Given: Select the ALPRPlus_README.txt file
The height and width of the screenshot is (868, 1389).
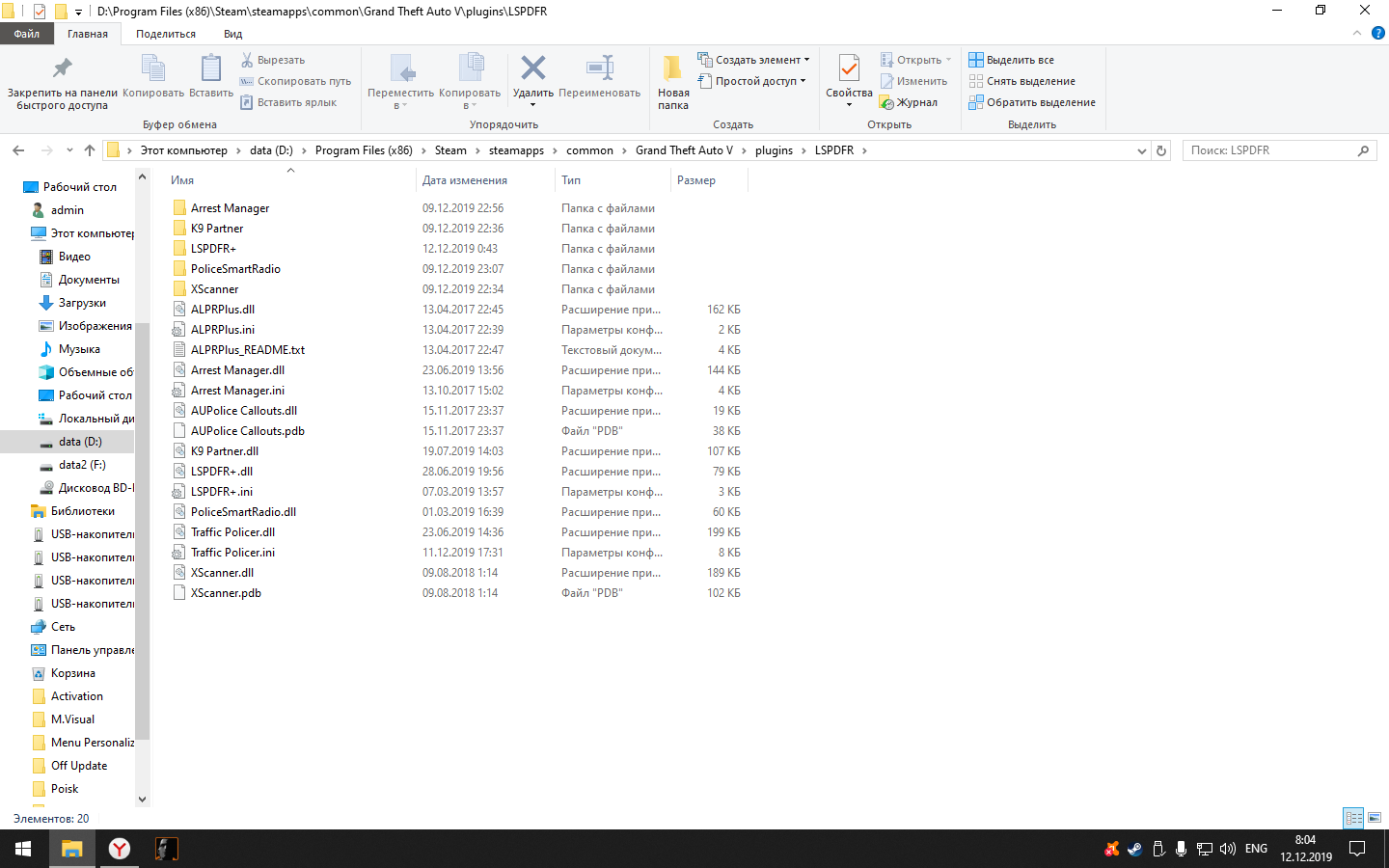Looking at the screenshot, I should tap(248, 350).
